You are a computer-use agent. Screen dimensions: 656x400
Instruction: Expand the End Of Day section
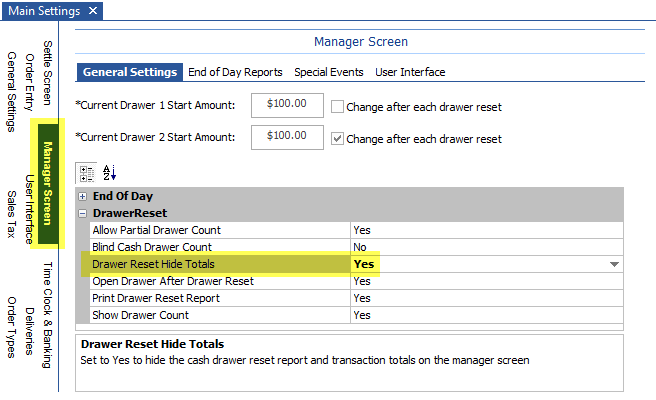pyautogui.click(x=83, y=197)
